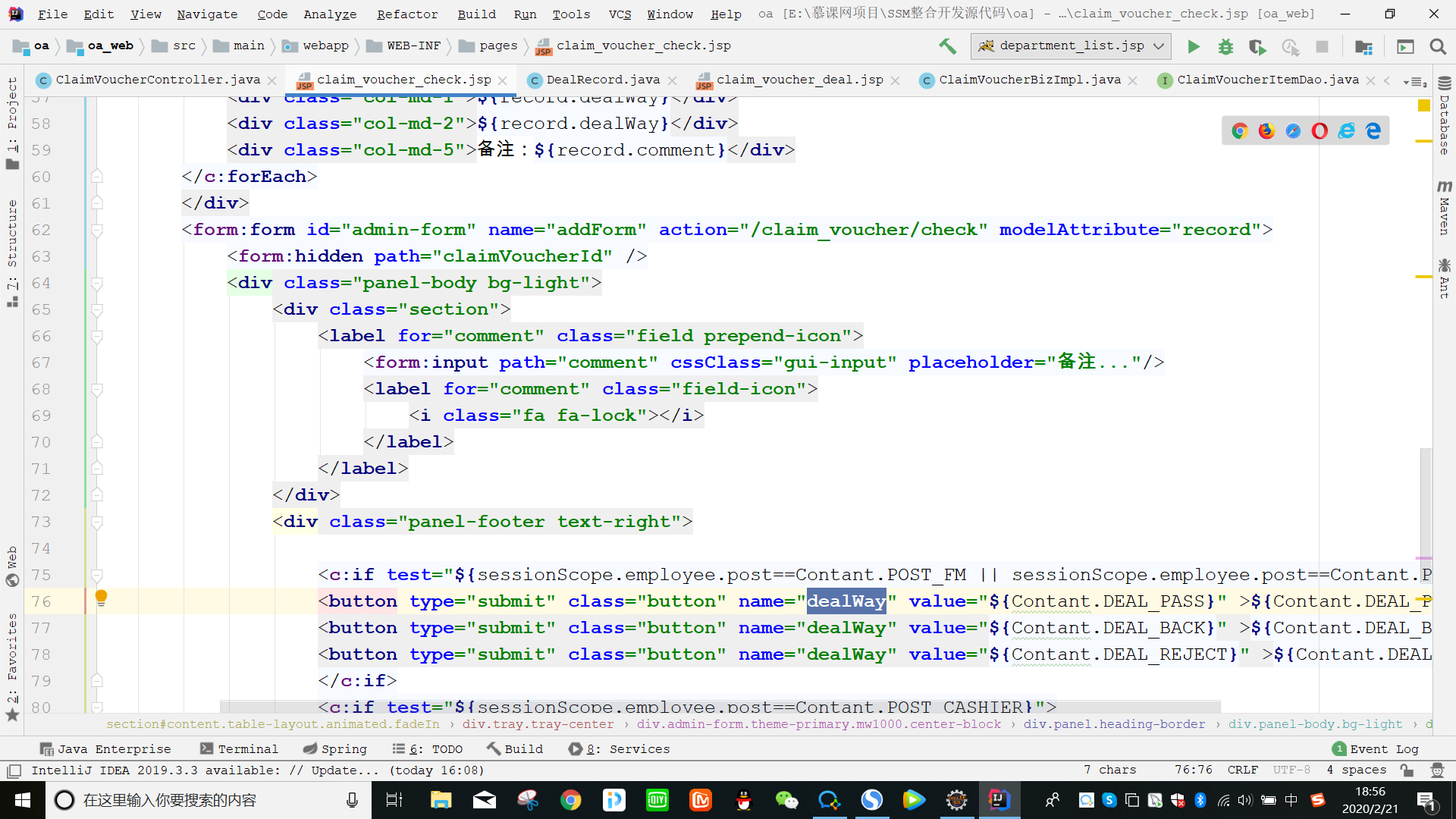Open the Project tool window sidebar
1456x819 pixels.
pyautogui.click(x=12, y=123)
